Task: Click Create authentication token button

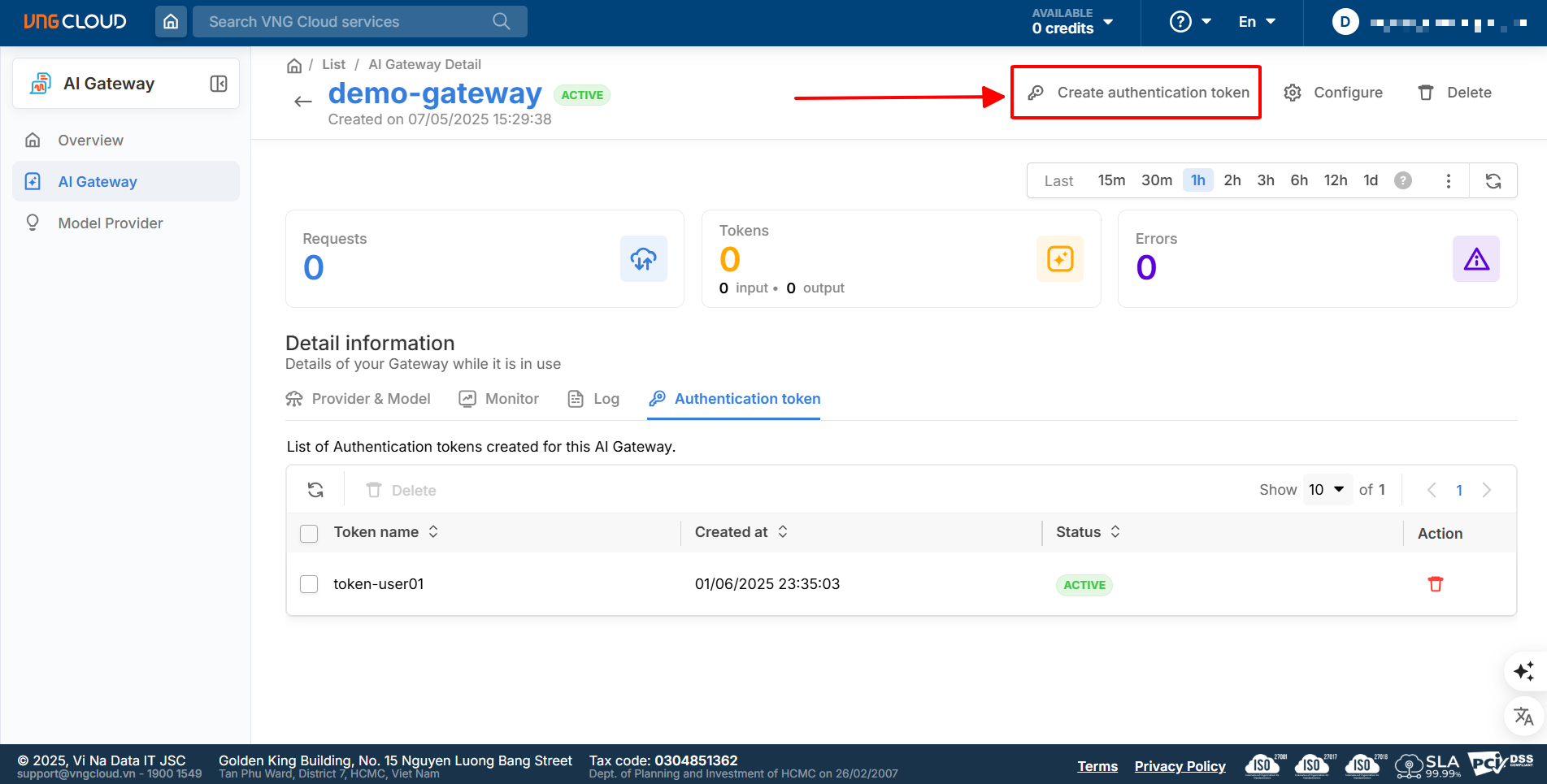Action: click(1136, 93)
